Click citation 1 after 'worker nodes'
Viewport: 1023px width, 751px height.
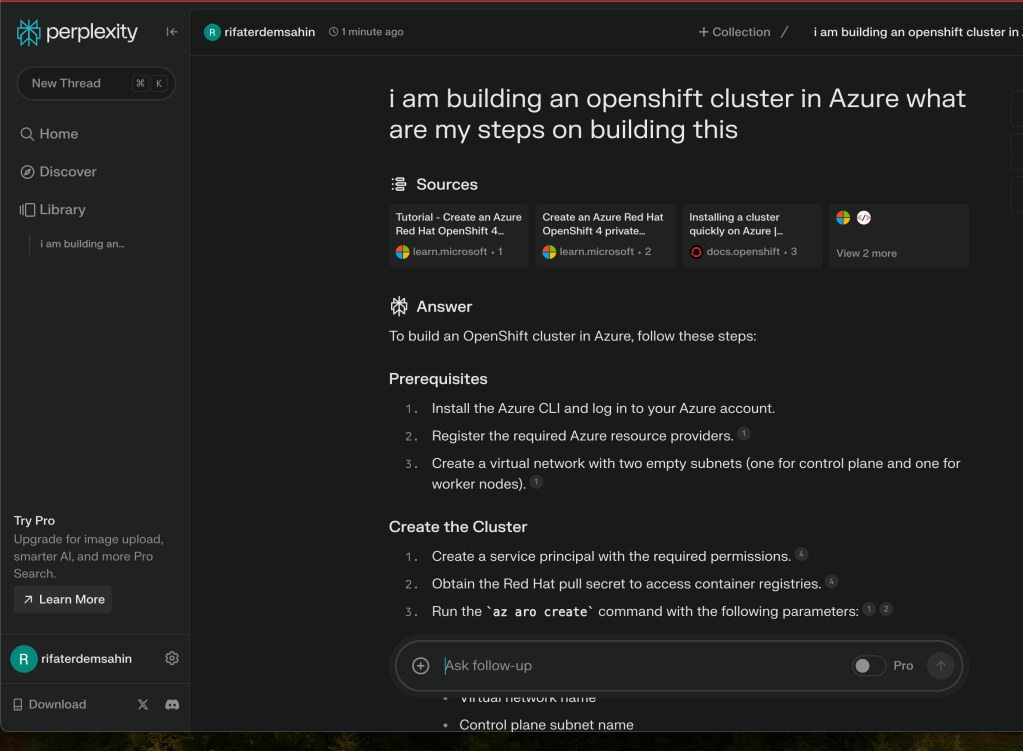click(536, 482)
